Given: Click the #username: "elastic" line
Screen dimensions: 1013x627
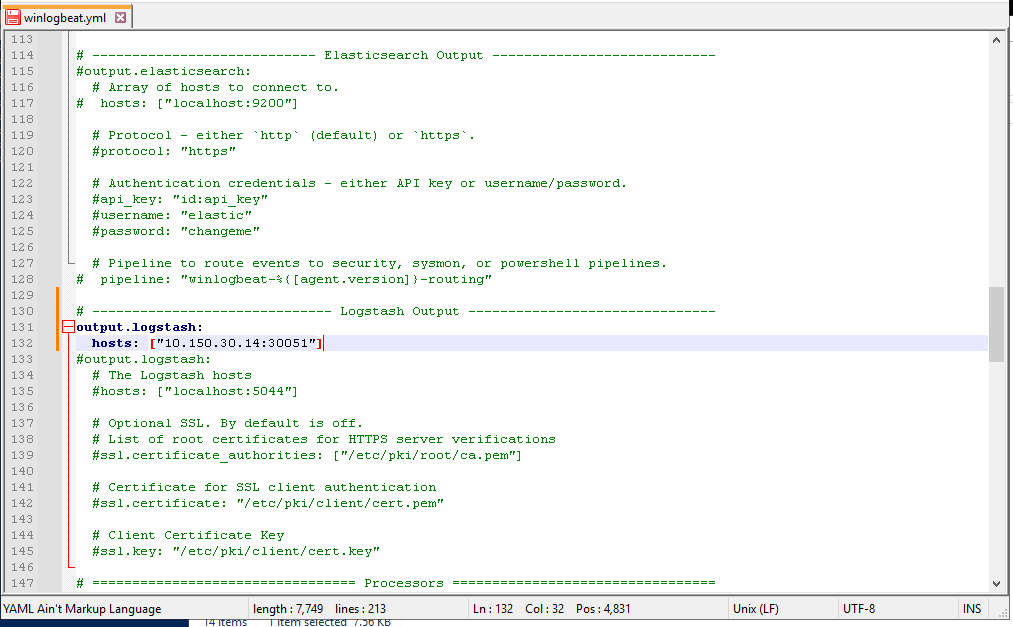Looking at the screenshot, I should click(172, 215).
